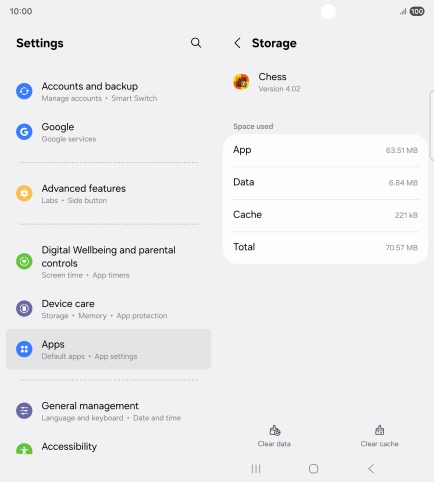Tap the Accounts and backup icon

click(24, 91)
